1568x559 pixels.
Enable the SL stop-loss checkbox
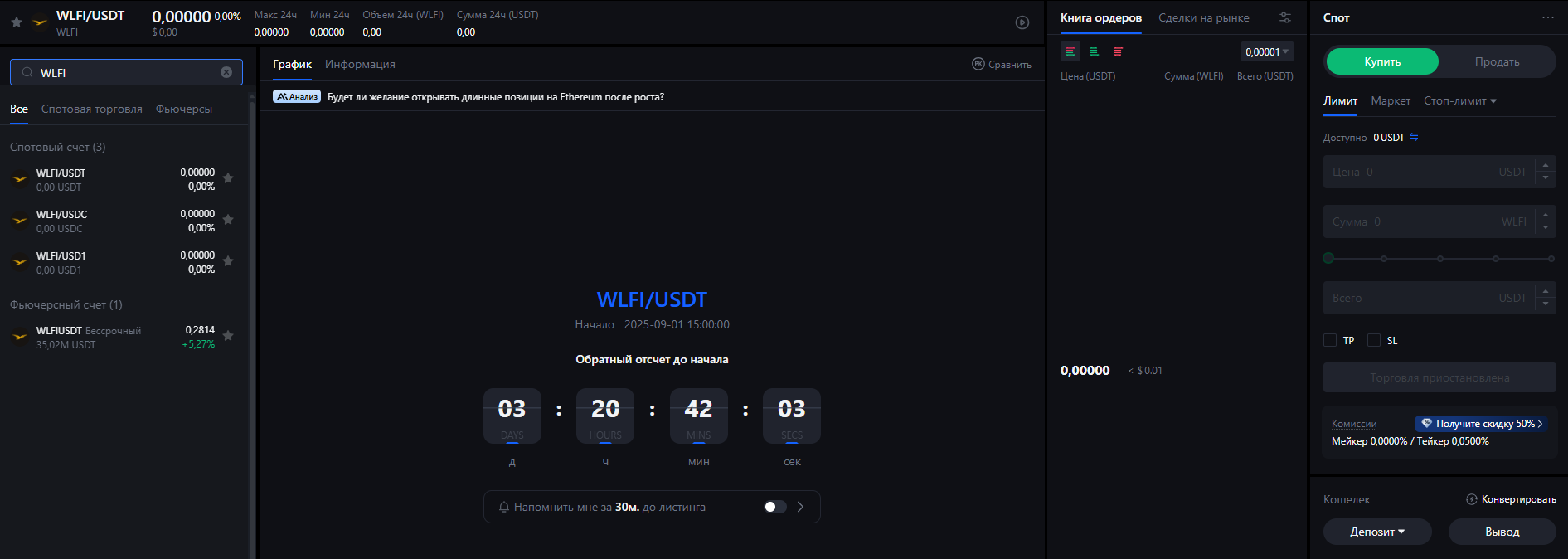[x=1374, y=340]
